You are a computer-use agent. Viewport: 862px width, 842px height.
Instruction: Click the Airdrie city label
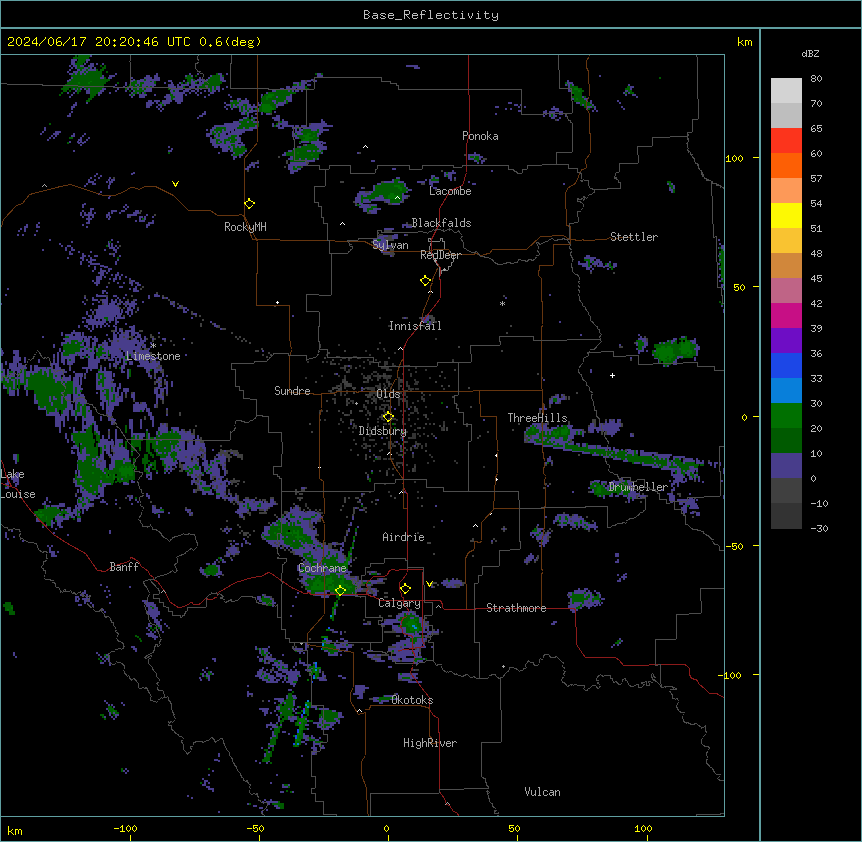coord(404,537)
